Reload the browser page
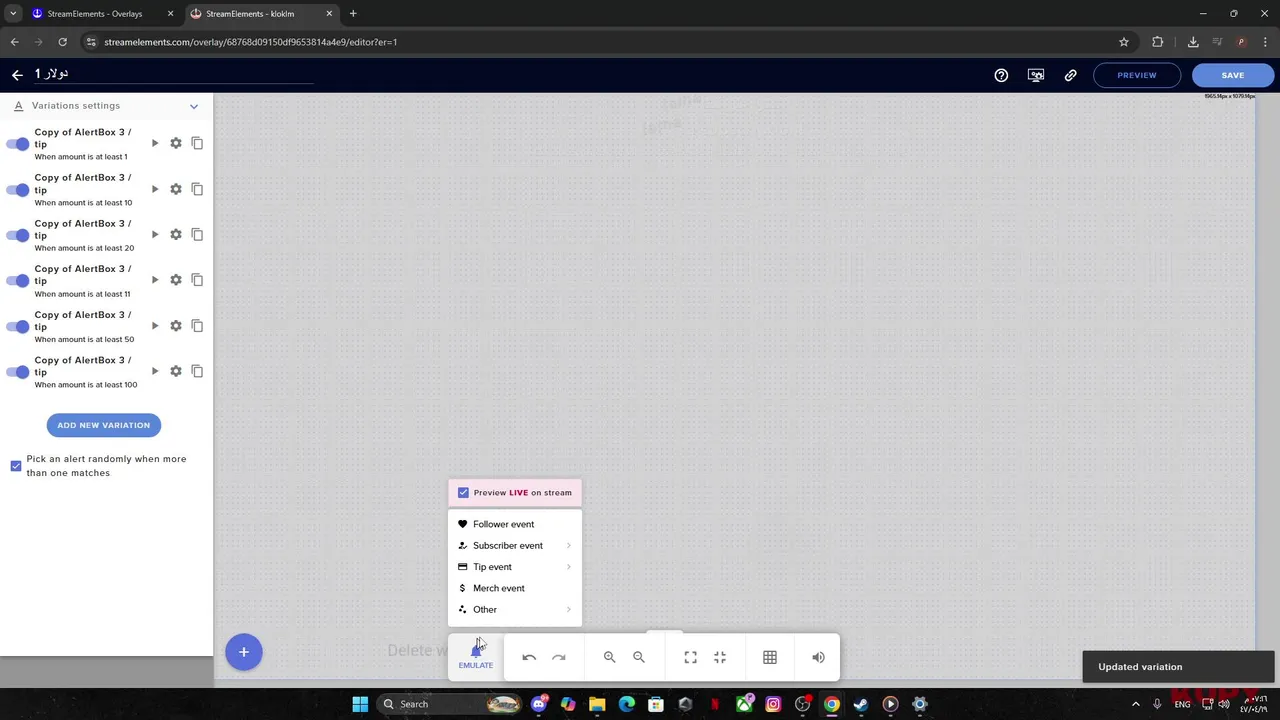1280x720 pixels. pyautogui.click(x=62, y=42)
